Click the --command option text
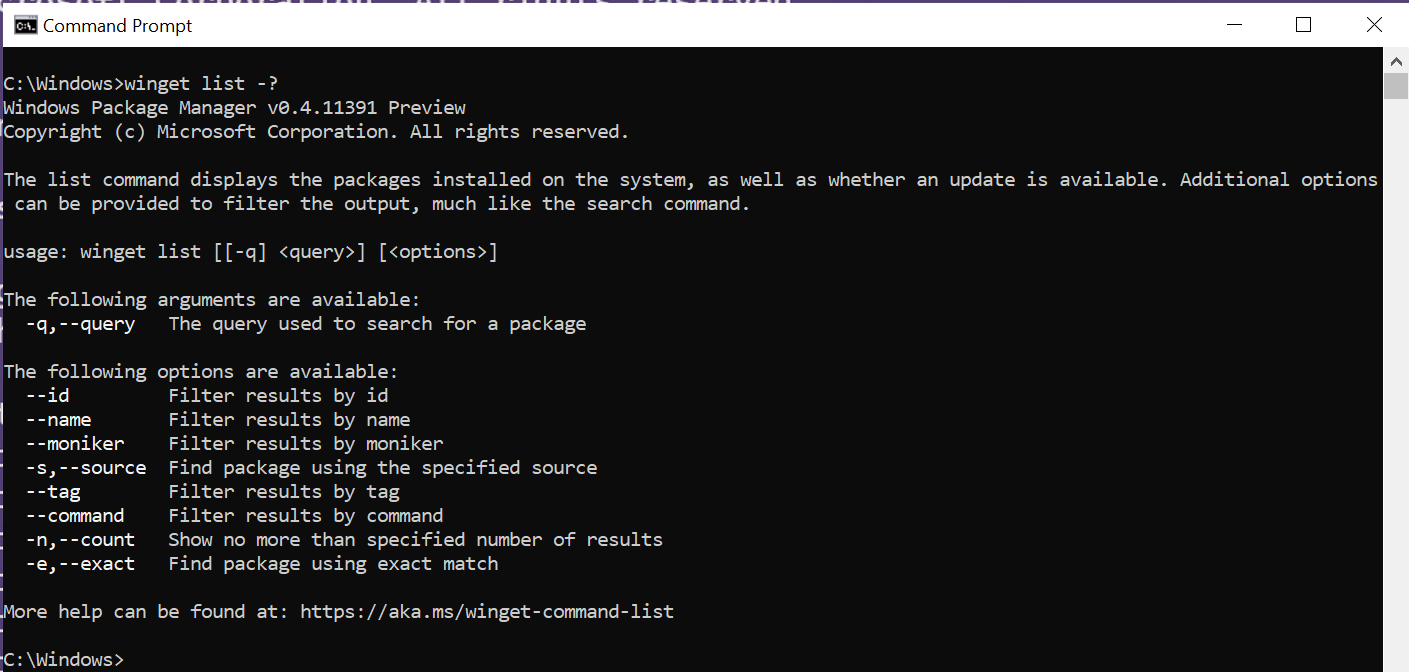1409x672 pixels. (x=75, y=515)
